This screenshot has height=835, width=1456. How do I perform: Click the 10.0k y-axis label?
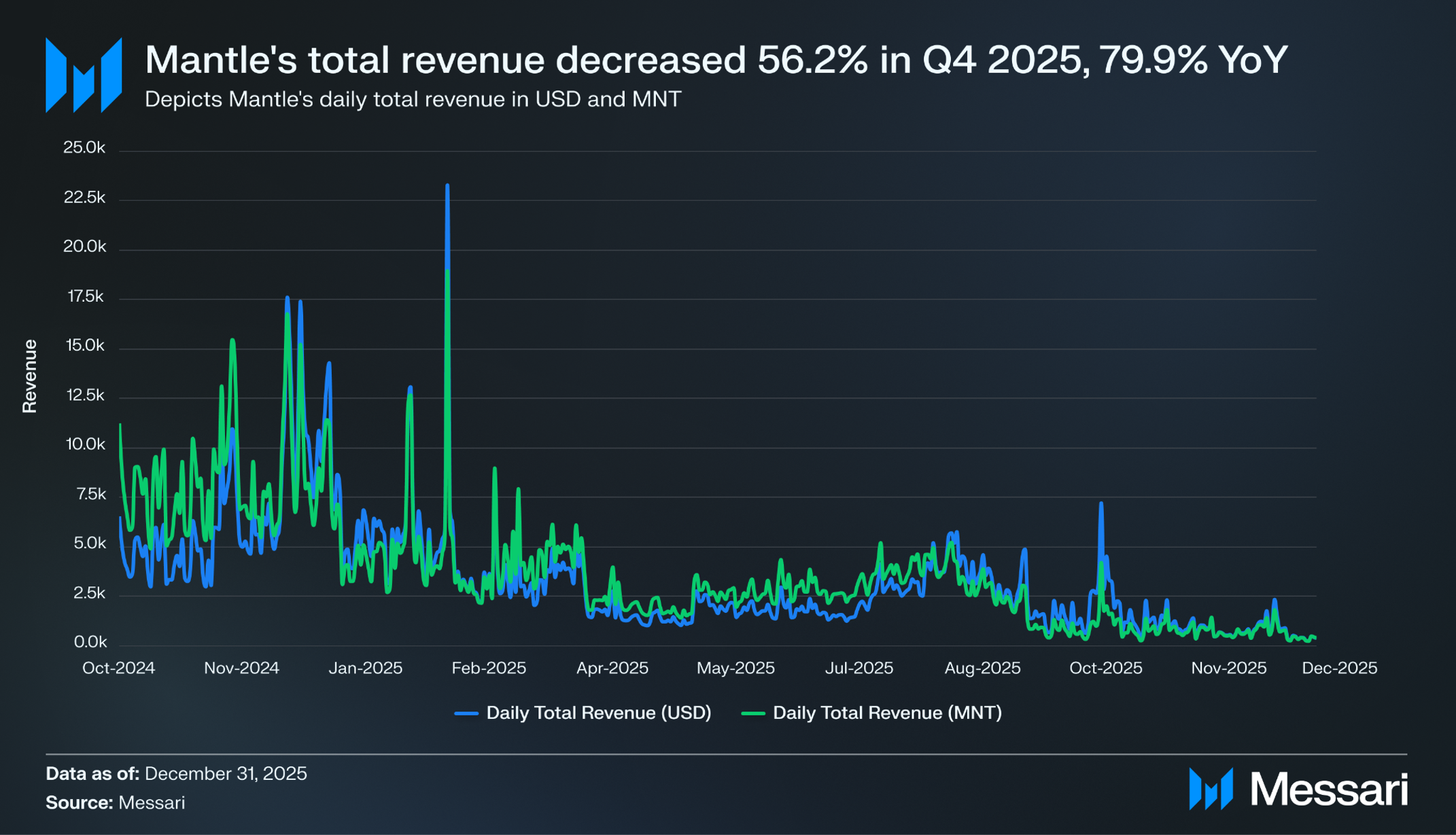point(85,444)
